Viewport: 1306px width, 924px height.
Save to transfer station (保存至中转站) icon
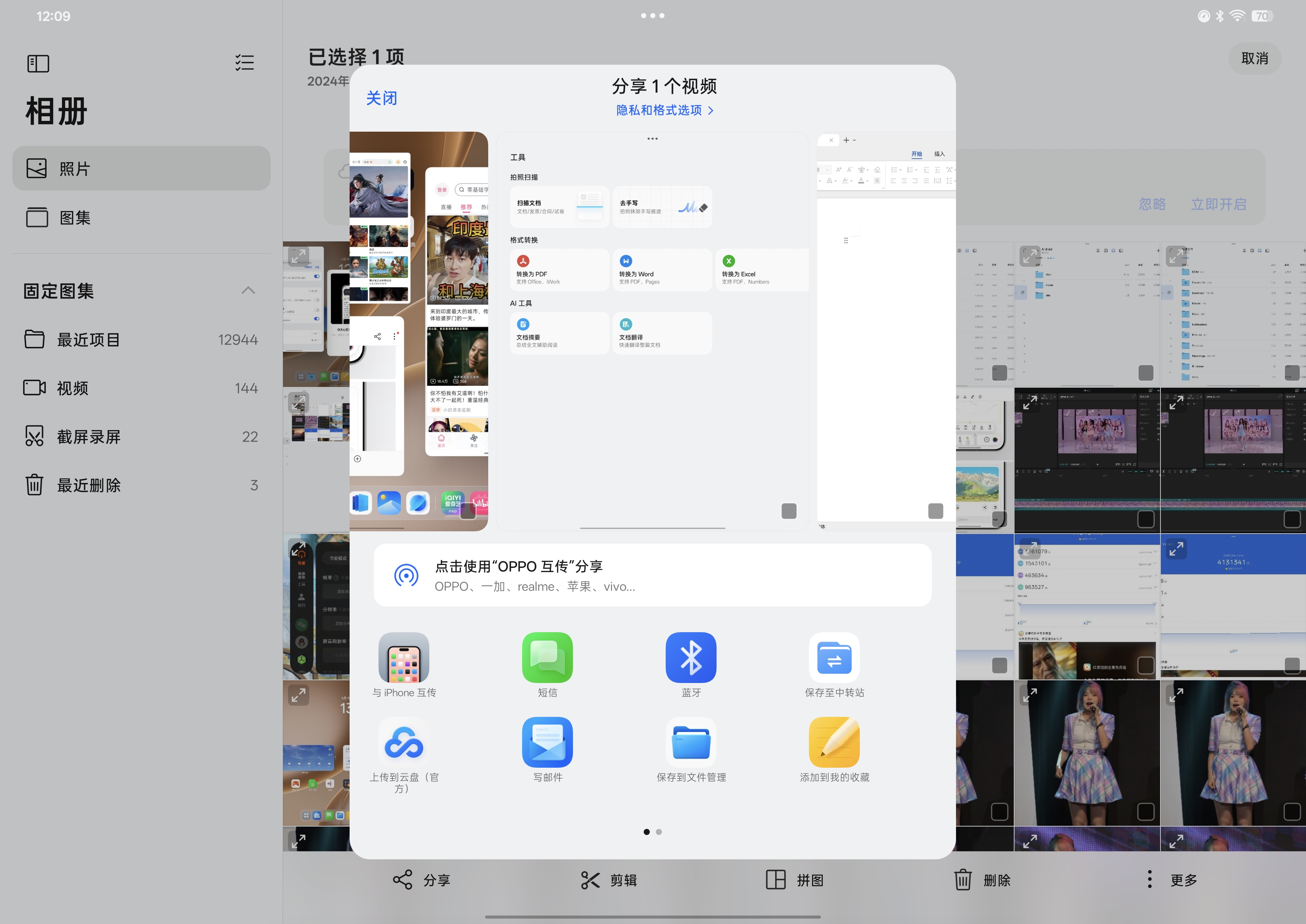(x=834, y=657)
